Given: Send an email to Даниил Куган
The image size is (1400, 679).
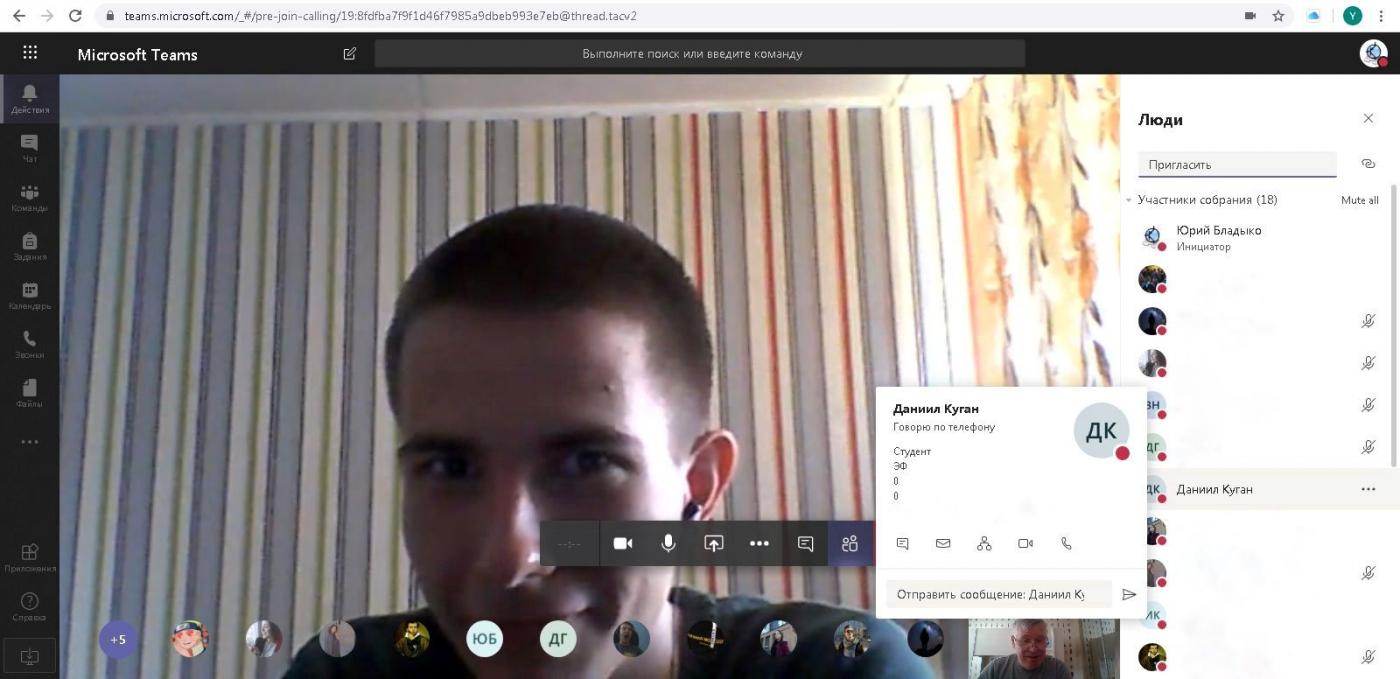Looking at the screenshot, I should 943,543.
